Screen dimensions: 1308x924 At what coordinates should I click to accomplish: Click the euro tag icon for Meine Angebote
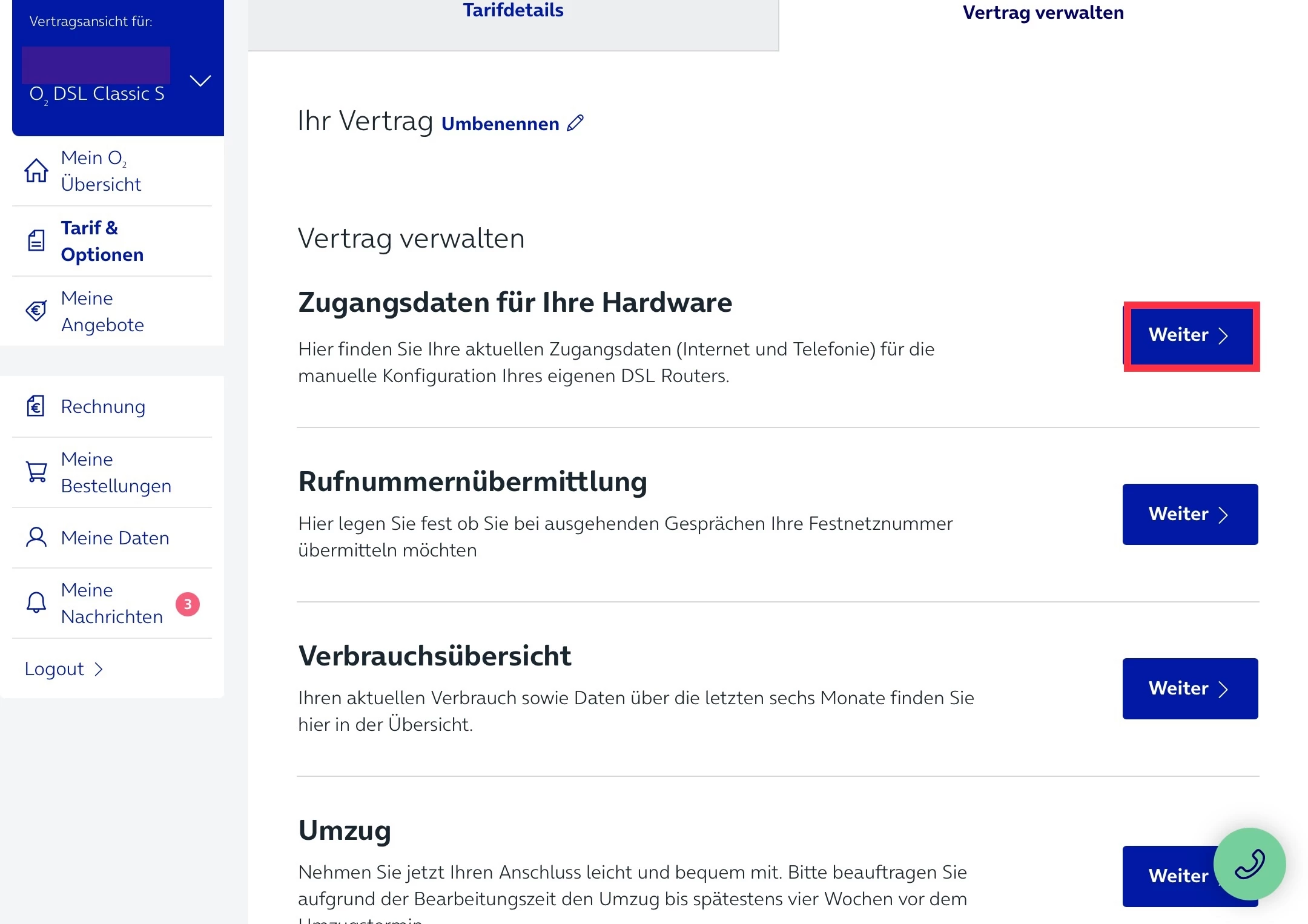[36, 311]
